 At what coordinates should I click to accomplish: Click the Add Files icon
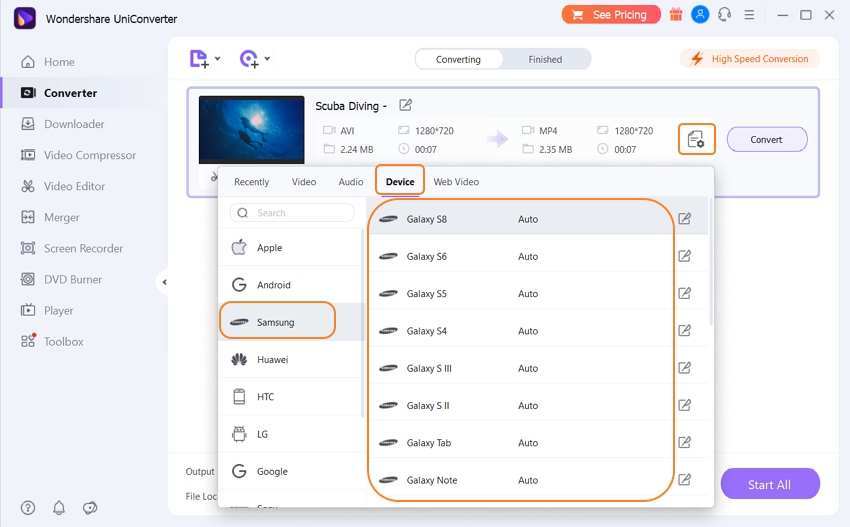(x=199, y=59)
